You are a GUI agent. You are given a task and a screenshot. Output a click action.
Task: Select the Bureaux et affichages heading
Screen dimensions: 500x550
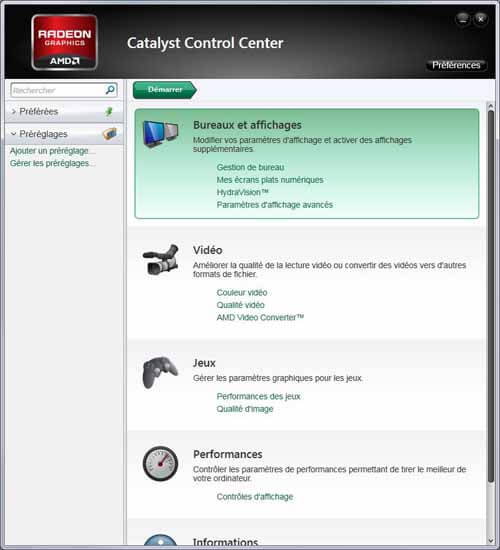247,125
